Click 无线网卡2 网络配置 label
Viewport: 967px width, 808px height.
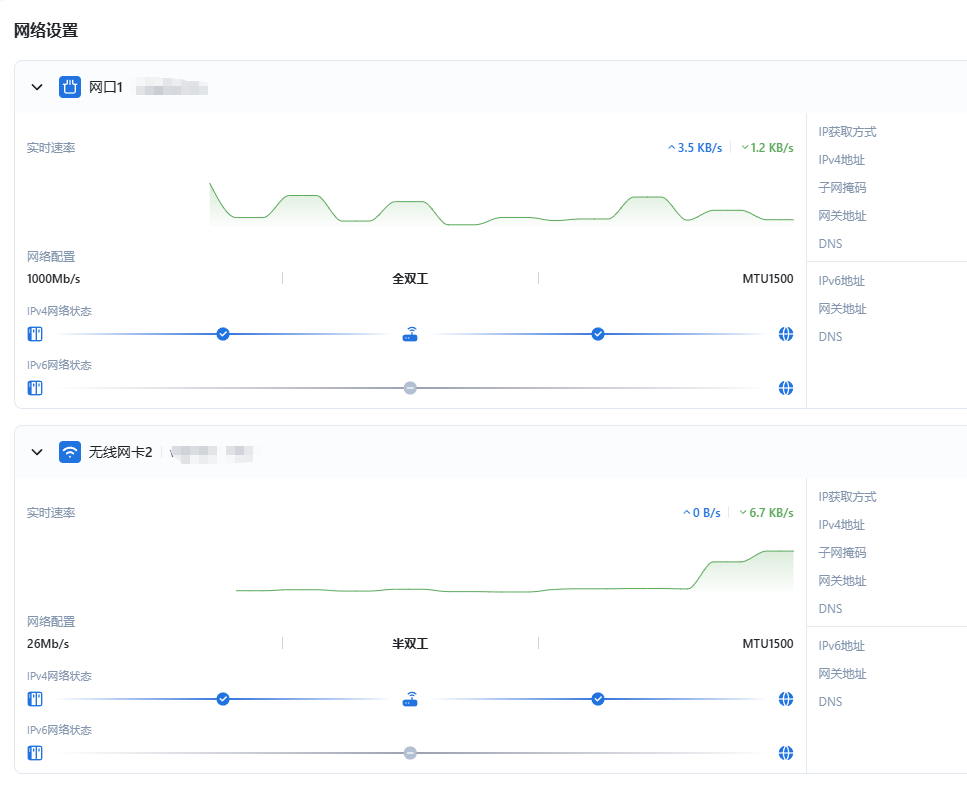51,622
